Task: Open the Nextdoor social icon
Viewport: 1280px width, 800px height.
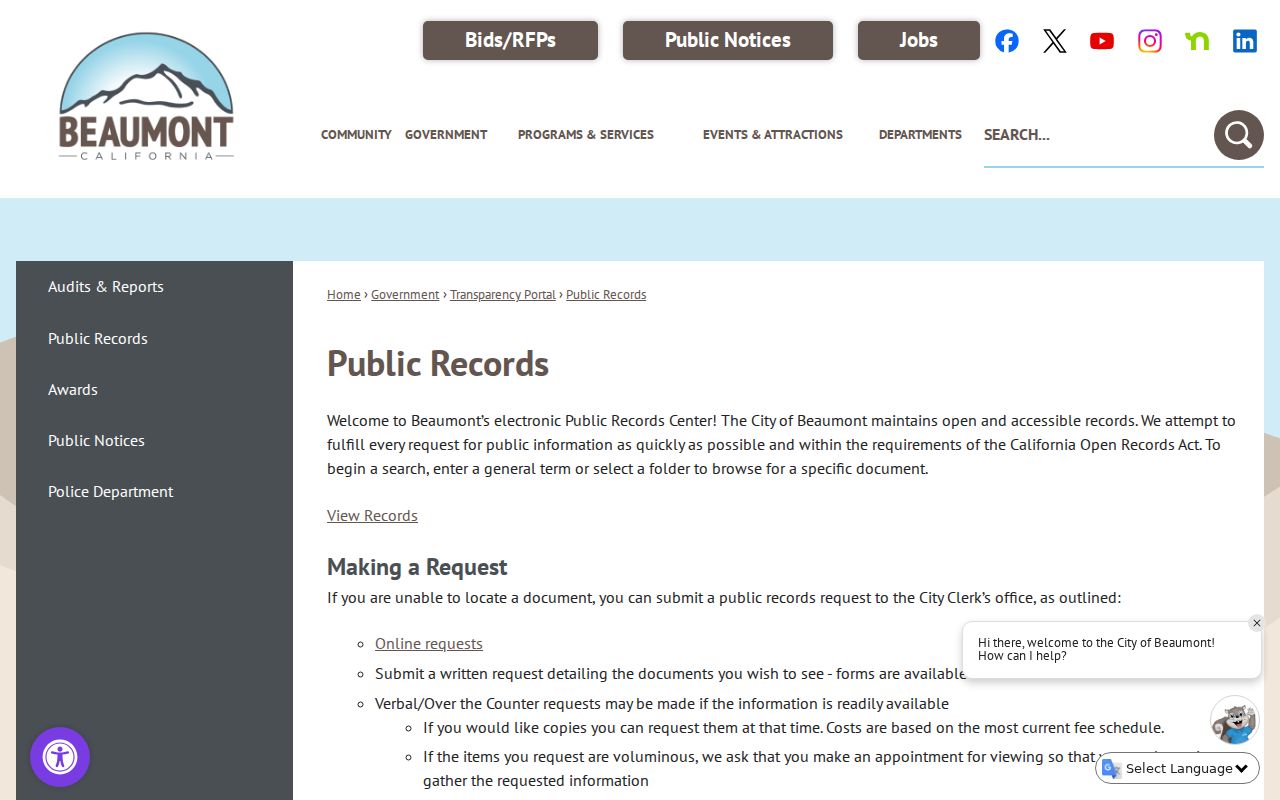Action: [x=1197, y=41]
